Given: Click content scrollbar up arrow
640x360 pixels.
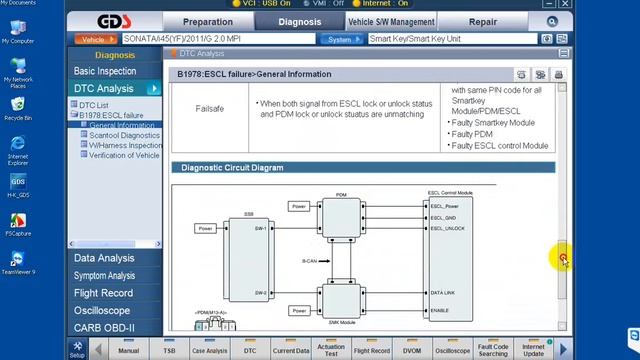Looking at the screenshot, I should (x=562, y=87).
